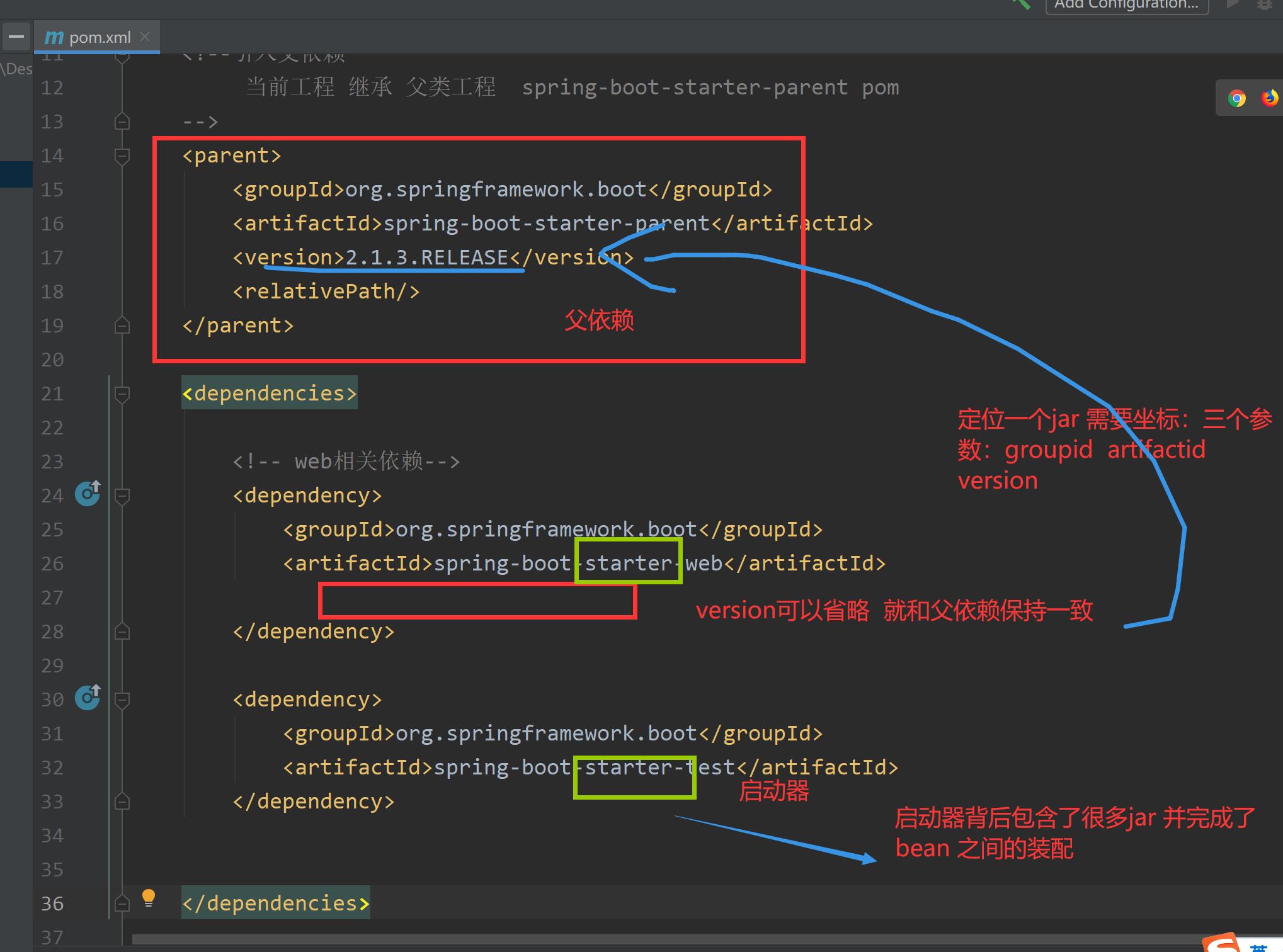The height and width of the screenshot is (952, 1283).
Task: Click the highlighted </dependencies> closing tag
Action: [x=276, y=904]
